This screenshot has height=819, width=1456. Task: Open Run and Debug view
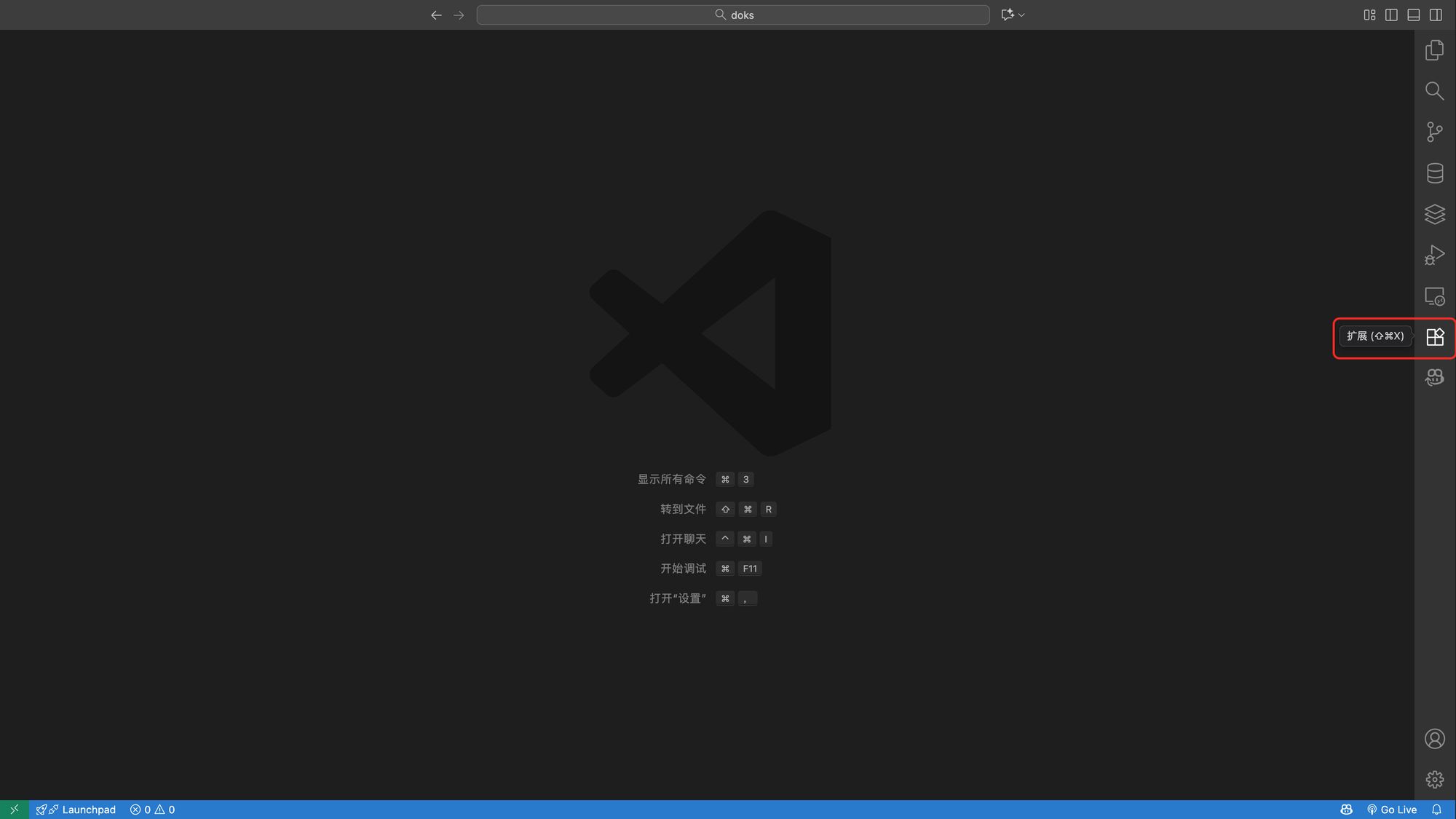1434,256
